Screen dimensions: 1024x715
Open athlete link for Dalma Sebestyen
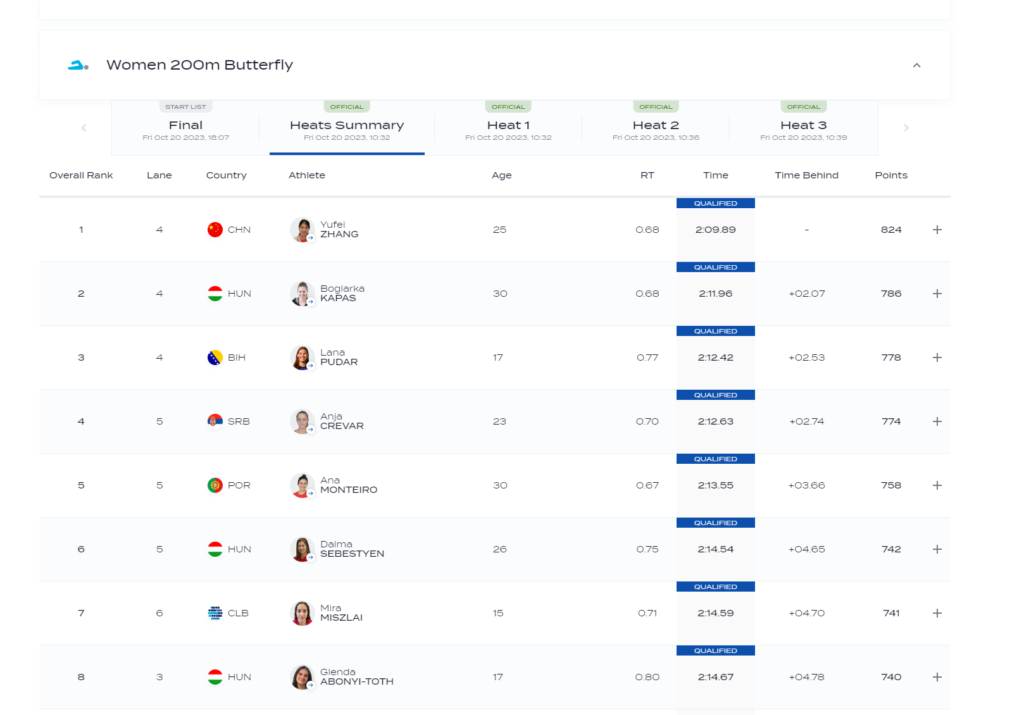(x=351, y=549)
